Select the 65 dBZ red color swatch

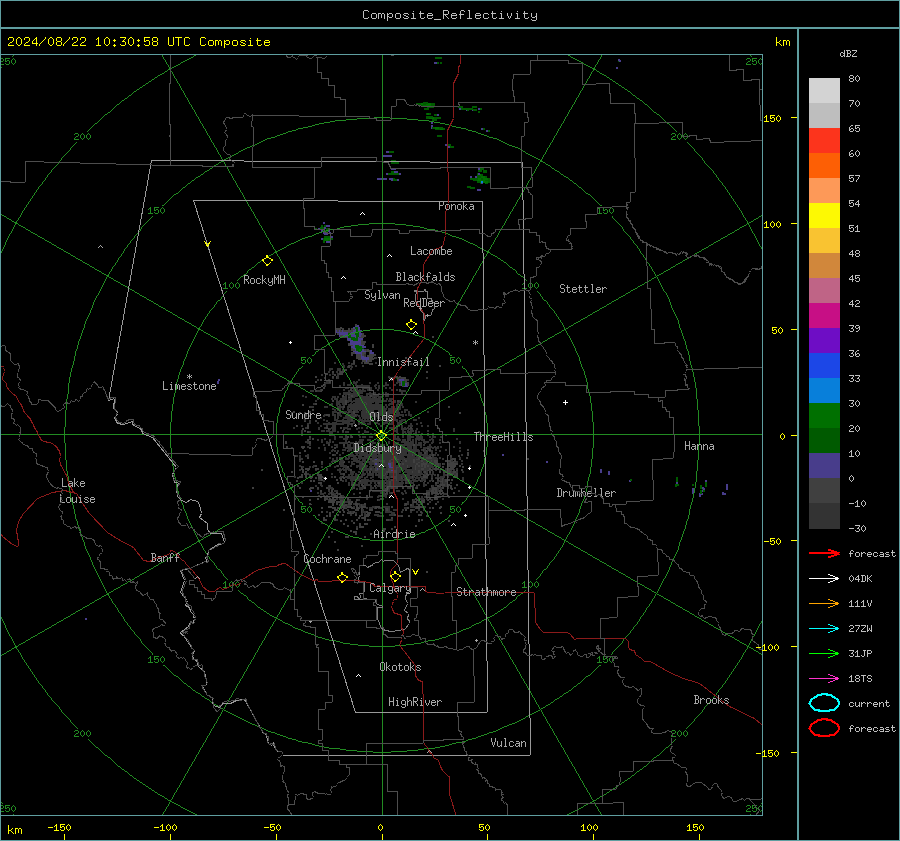tap(824, 140)
